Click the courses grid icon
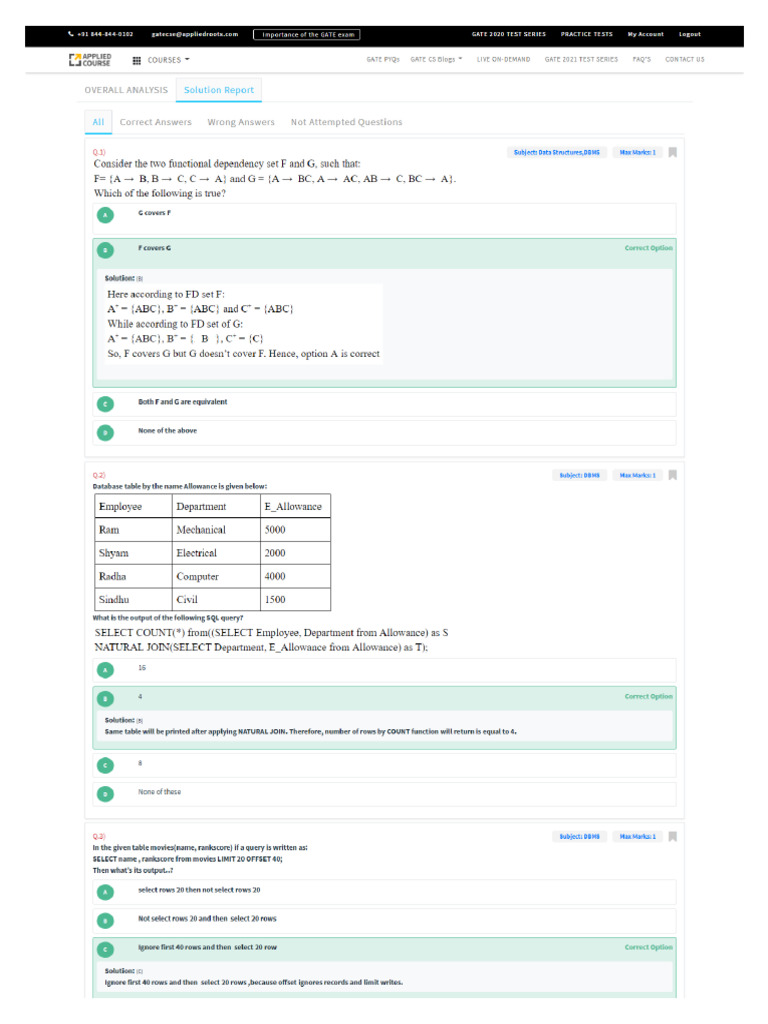The height and width of the screenshot is (1024, 768). pyautogui.click(x=137, y=60)
